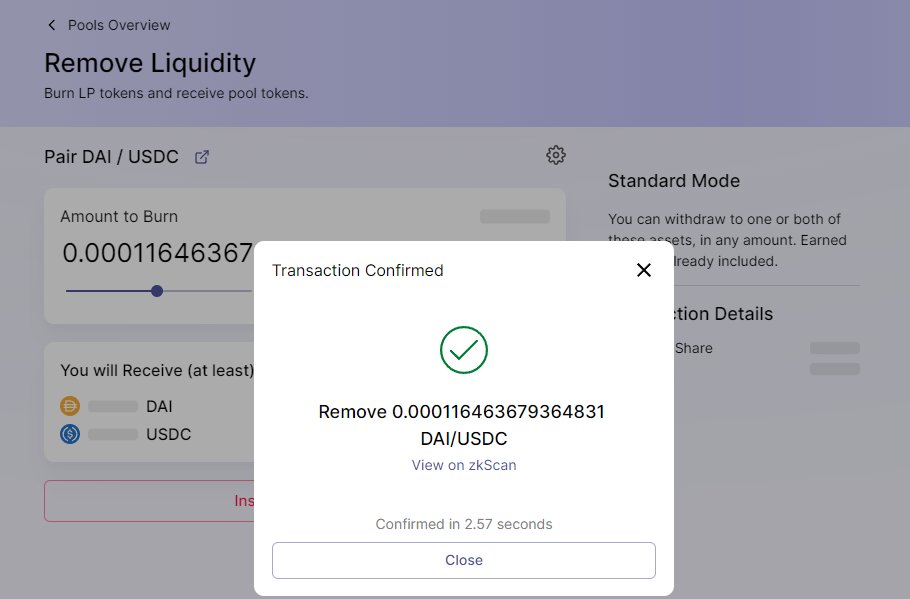Click 'Burn LP tokens and receive pool tokens.' text

coord(176,93)
